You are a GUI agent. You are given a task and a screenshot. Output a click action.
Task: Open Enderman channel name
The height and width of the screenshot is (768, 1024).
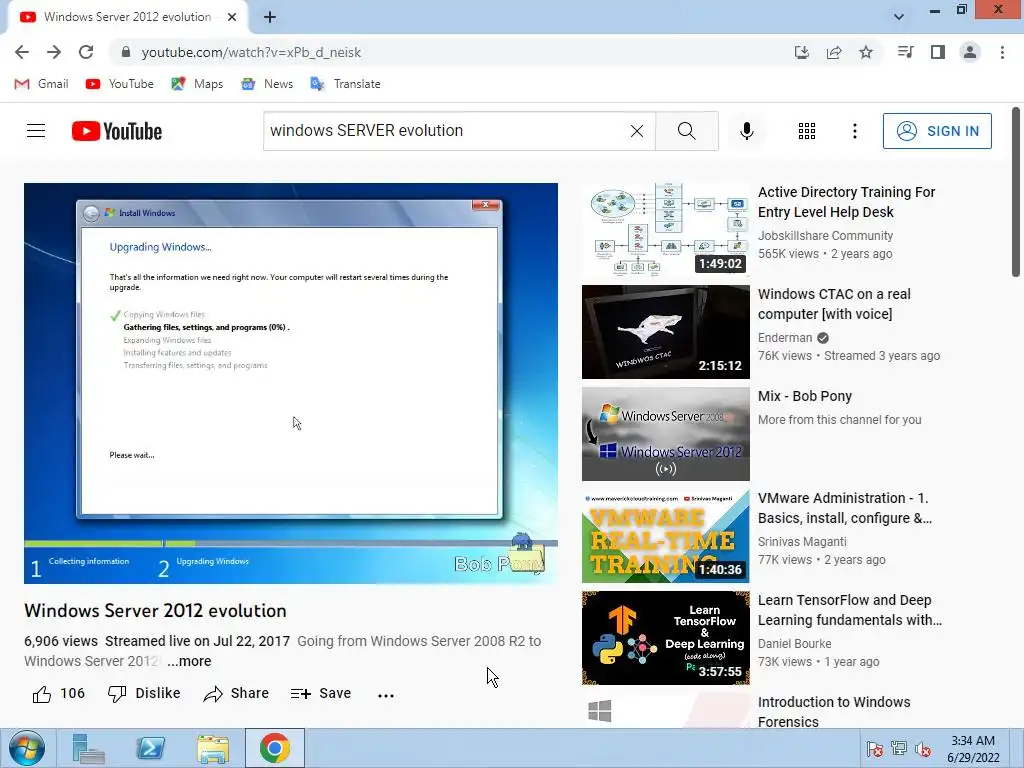tap(785, 338)
